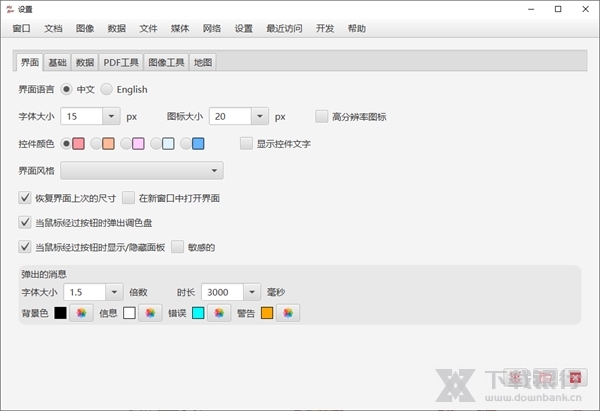Click the white 信息 swatch
Viewport: 600px width, 411px height.
pos(129,313)
